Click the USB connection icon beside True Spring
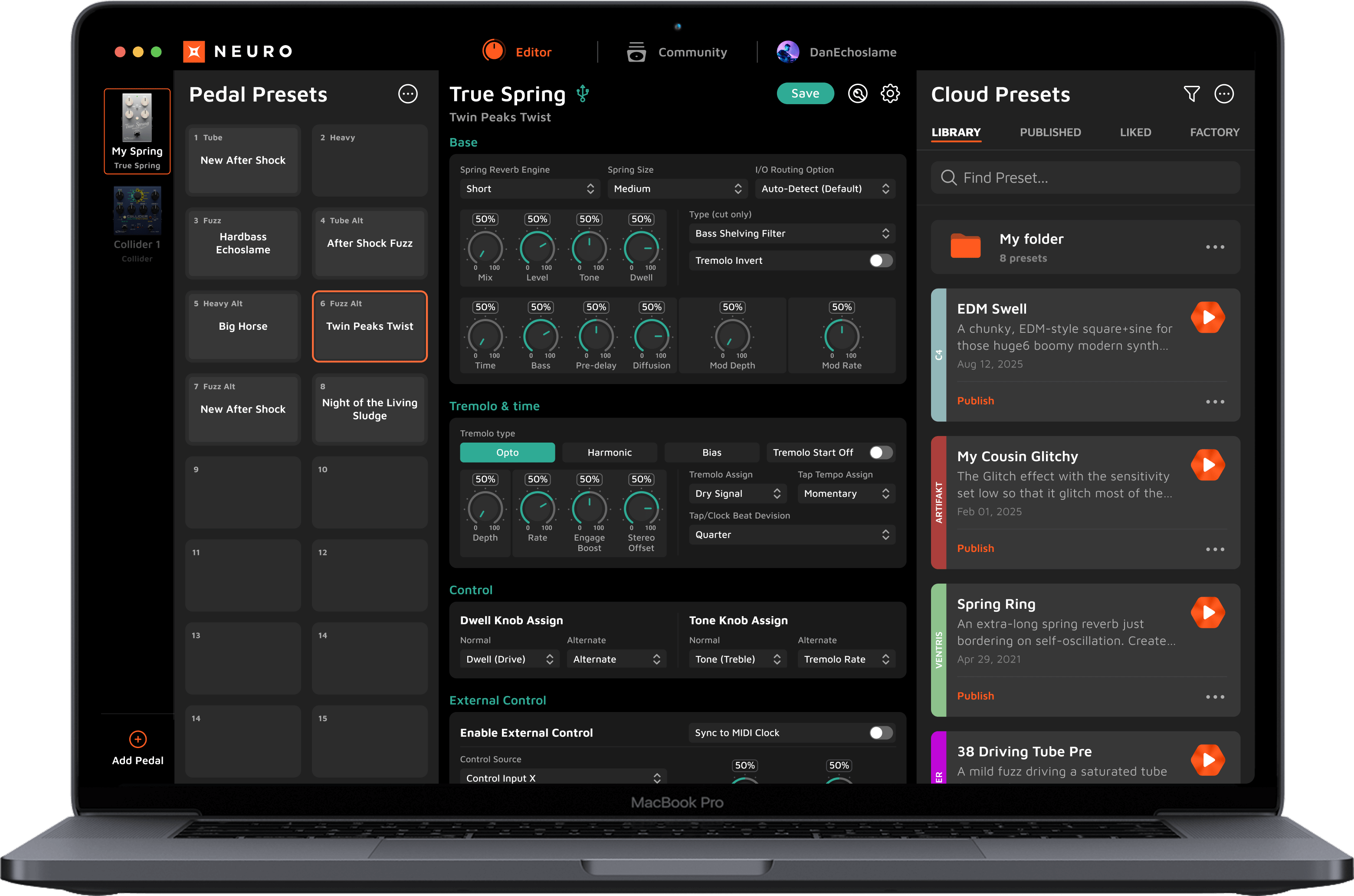The width and height of the screenshot is (1354, 896). click(x=582, y=94)
